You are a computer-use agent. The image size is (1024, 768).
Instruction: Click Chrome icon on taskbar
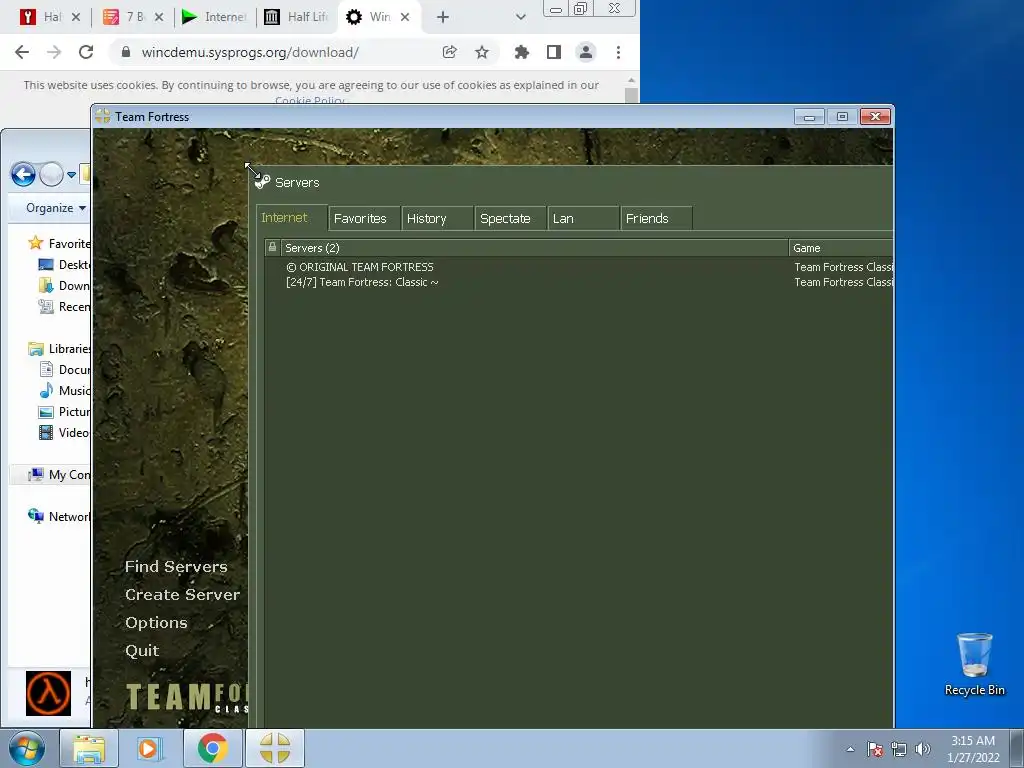click(x=212, y=748)
